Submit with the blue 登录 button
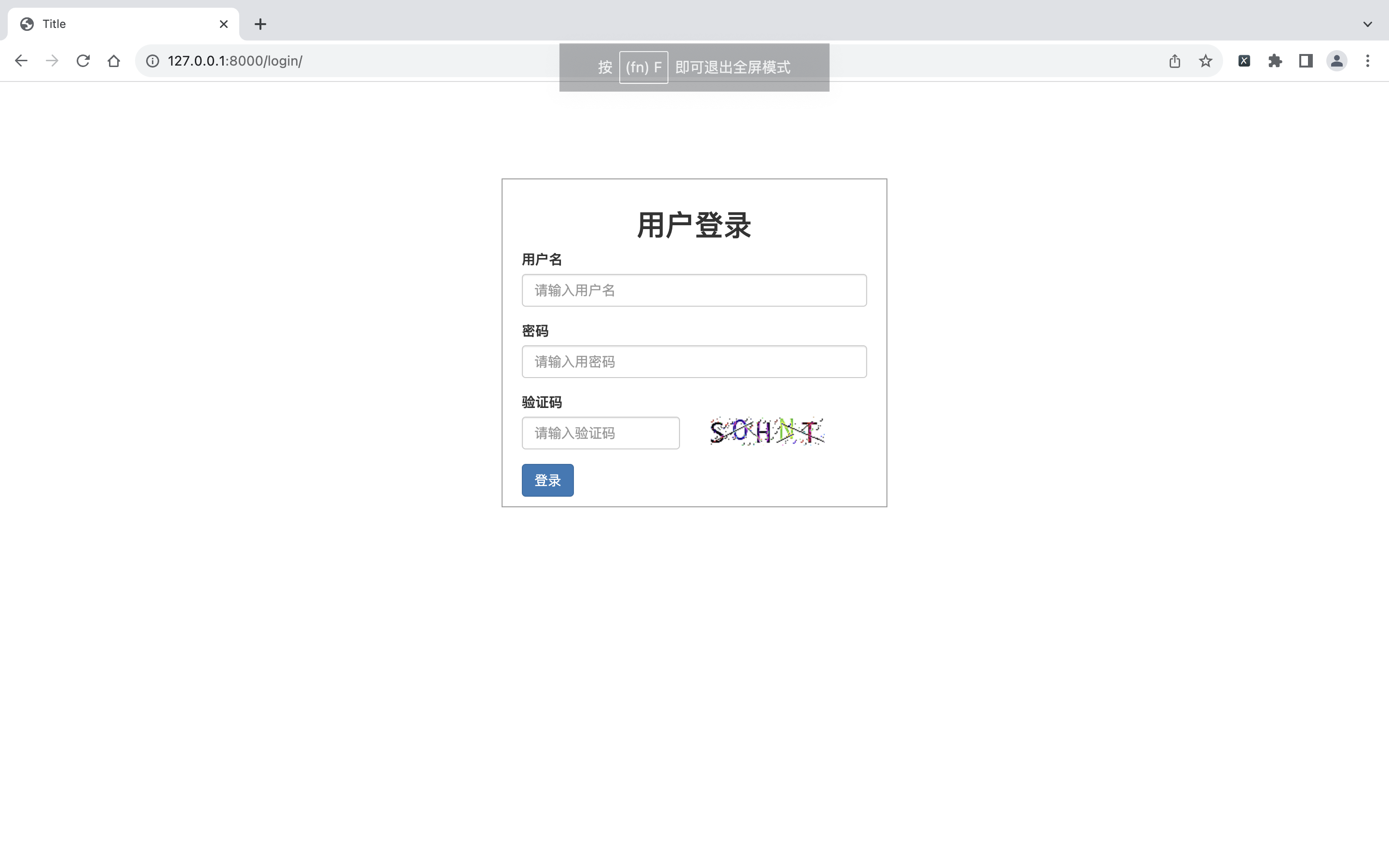This screenshot has height=868, width=1389. pos(547,480)
